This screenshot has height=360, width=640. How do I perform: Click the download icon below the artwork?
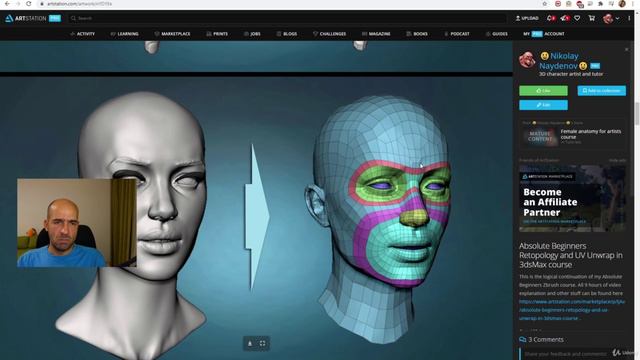click(250, 344)
